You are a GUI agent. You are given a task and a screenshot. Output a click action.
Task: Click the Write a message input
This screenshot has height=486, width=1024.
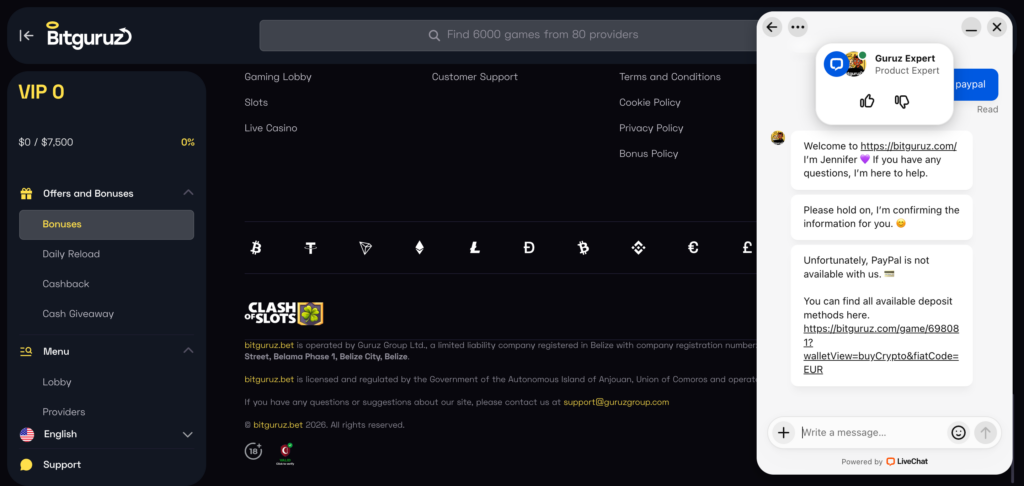tap(872, 432)
